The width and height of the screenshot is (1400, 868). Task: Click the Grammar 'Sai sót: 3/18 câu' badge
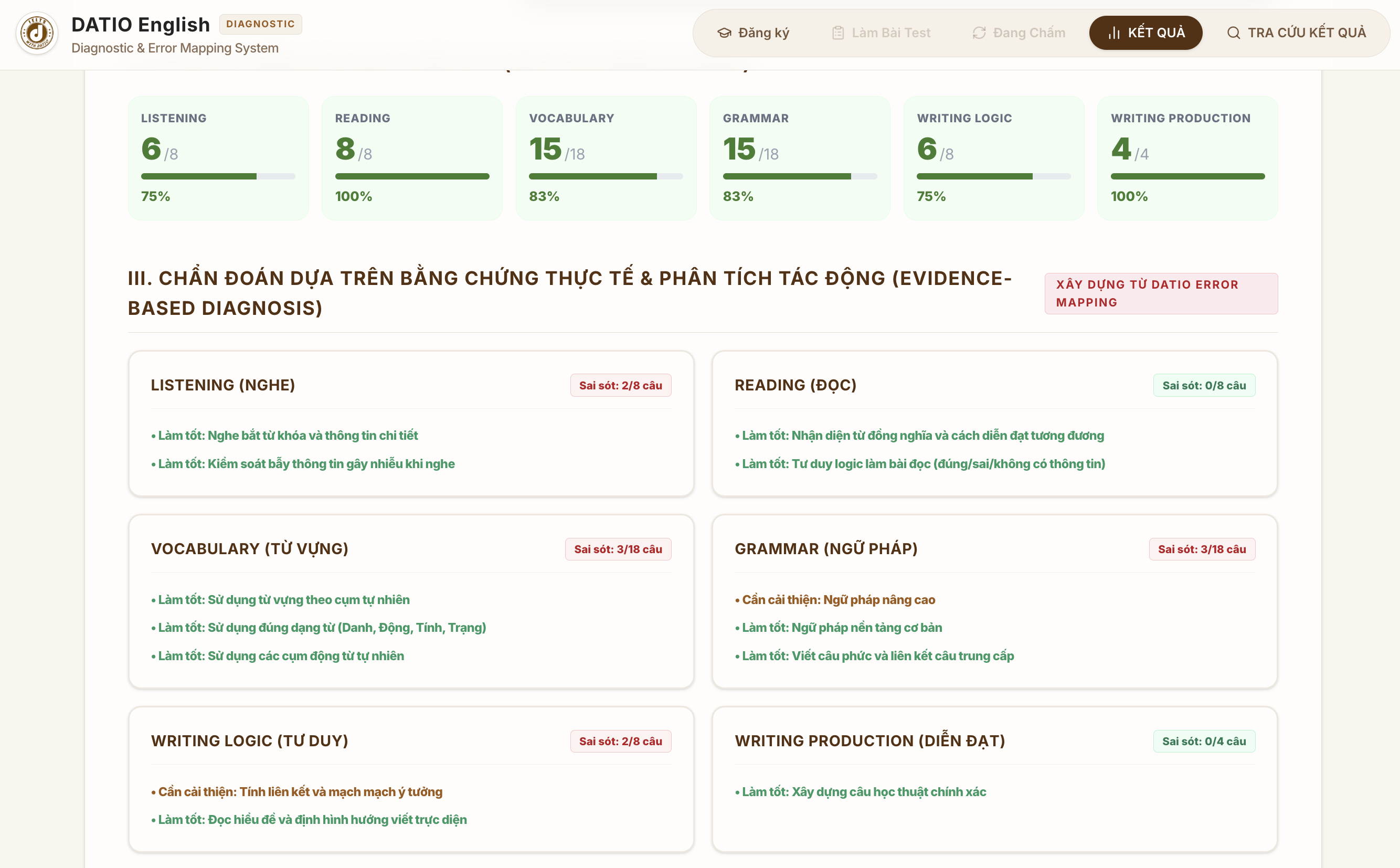[x=1202, y=549]
